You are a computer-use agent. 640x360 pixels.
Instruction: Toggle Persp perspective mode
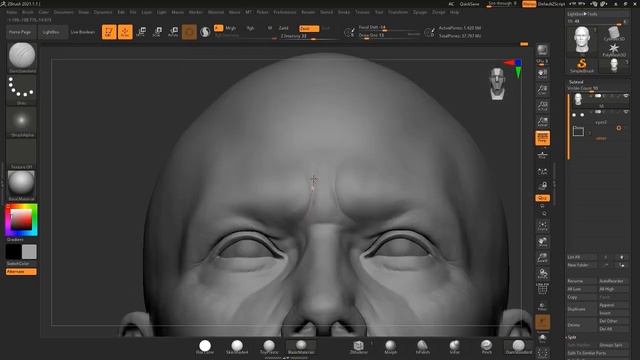542,138
